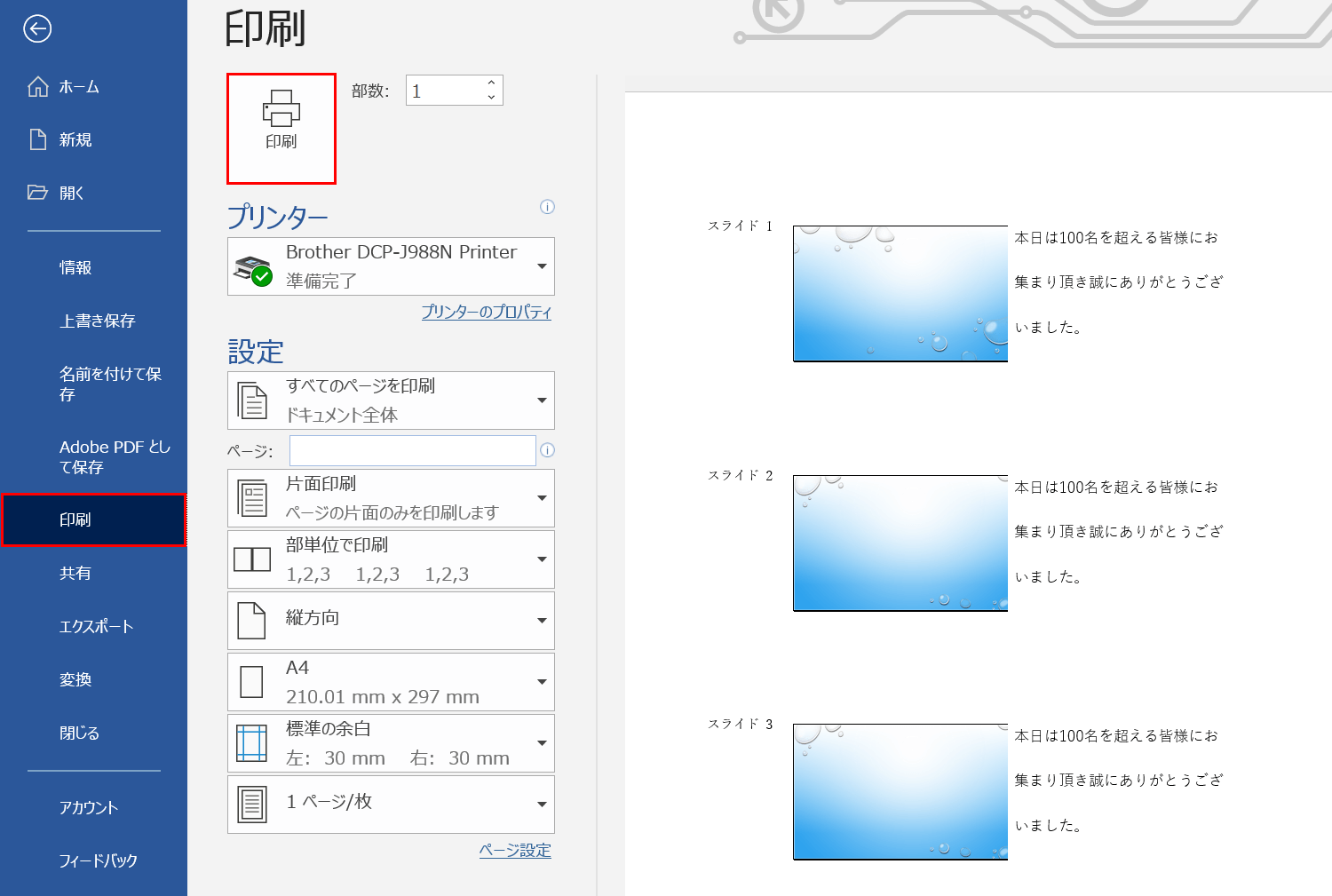Click the ページ range input field
The height and width of the screenshot is (896, 1332).
click(413, 450)
